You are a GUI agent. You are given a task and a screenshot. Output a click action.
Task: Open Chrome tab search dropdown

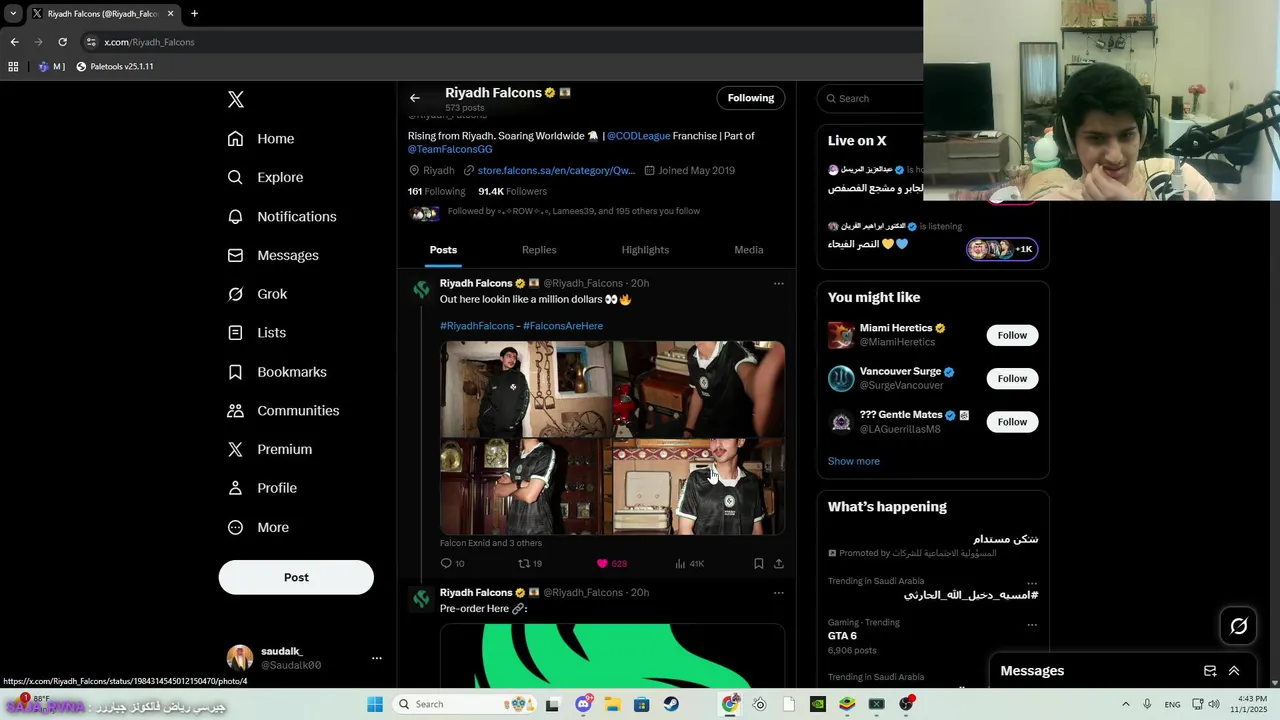tap(13, 14)
